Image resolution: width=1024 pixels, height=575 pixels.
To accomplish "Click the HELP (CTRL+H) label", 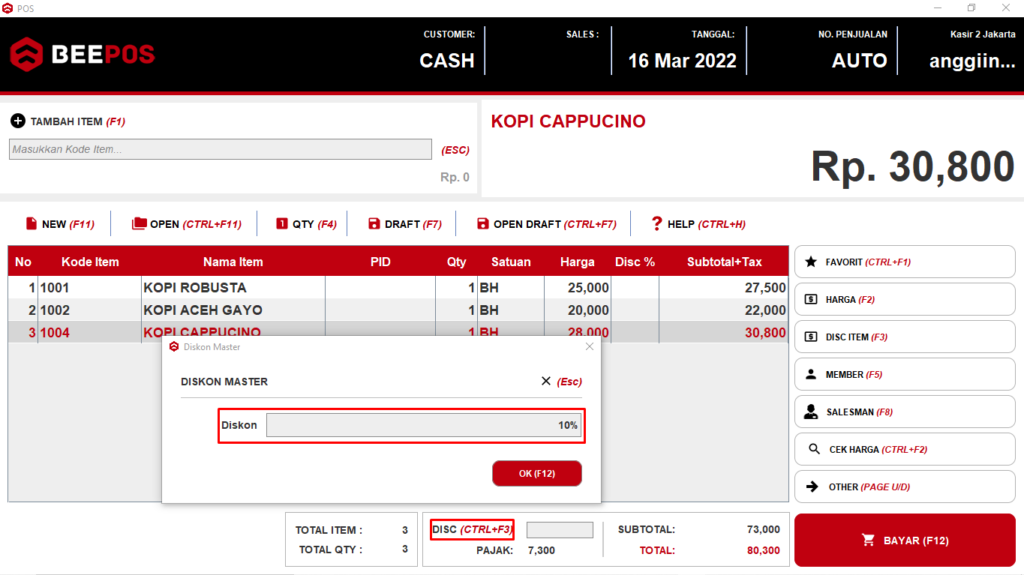I will click(706, 224).
